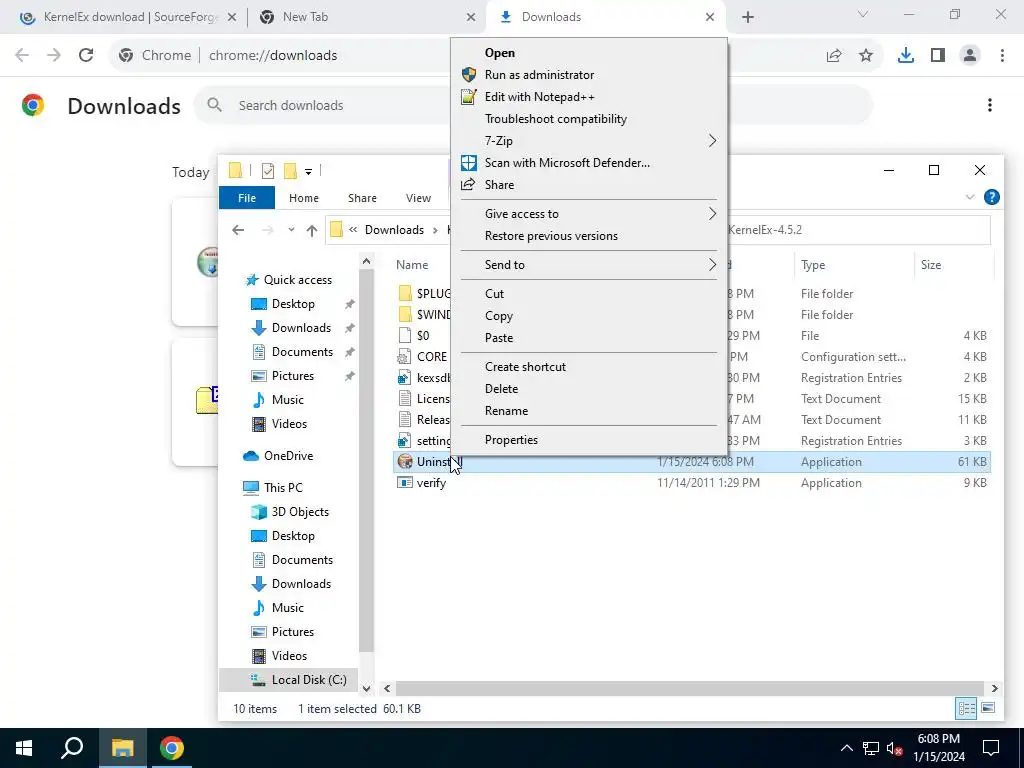Select OneDrive in navigation pane
Viewport: 1024px width, 768px height.
pyautogui.click(x=288, y=456)
